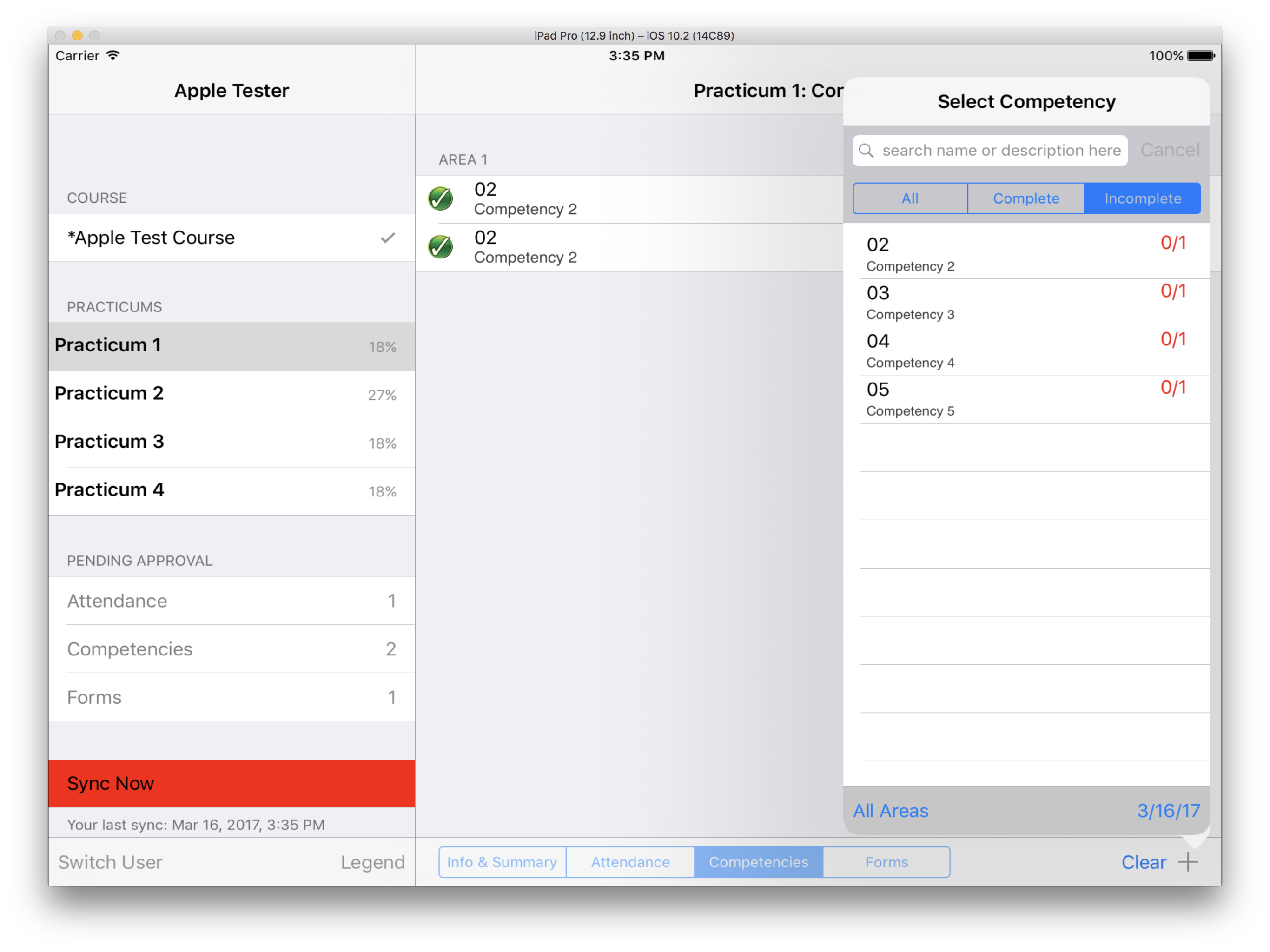Select Practicum 4
This screenshot has width=1270, height=952.
point(232,491)
